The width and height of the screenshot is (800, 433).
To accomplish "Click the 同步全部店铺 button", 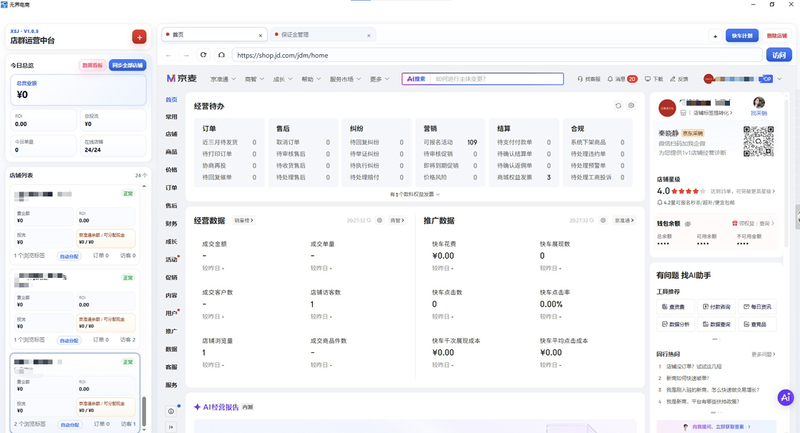I will 128,65.
